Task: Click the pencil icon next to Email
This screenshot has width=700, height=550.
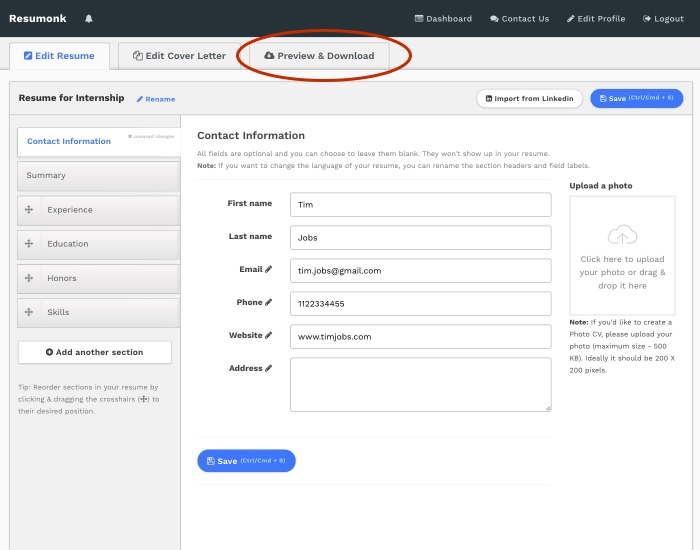Action: coord(269,269)
